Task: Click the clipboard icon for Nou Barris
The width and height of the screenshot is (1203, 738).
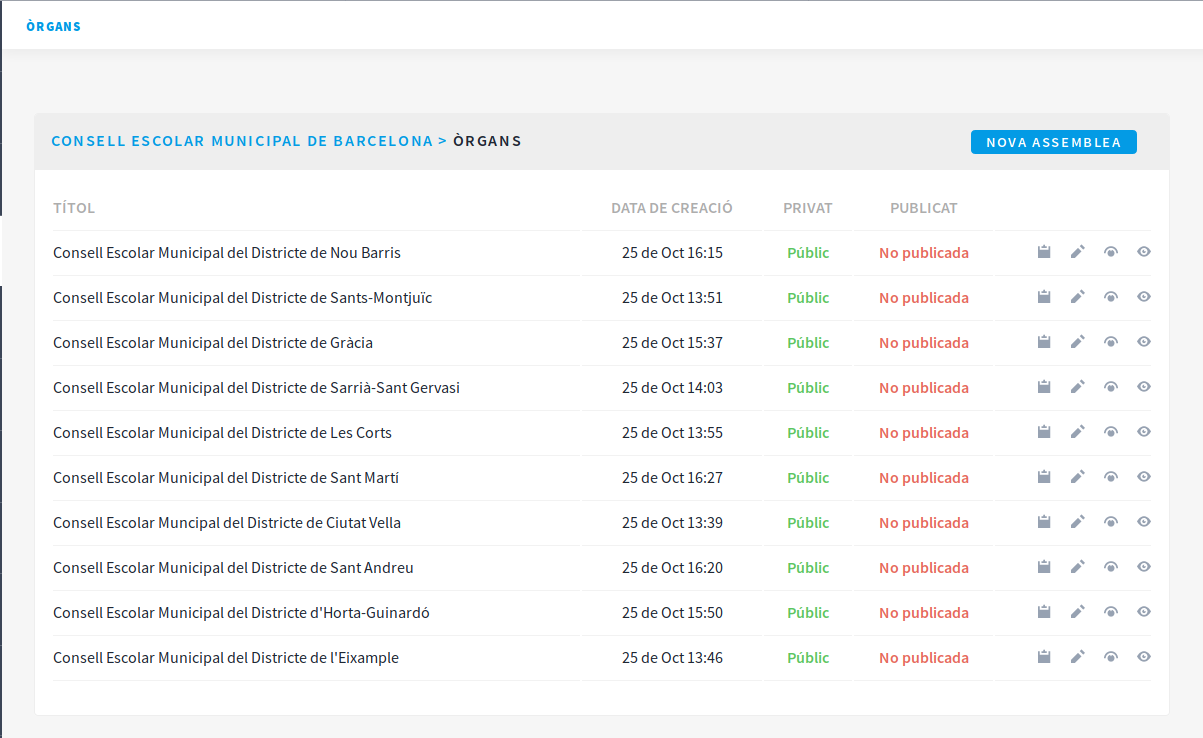Action: [x=1044, y=252]
